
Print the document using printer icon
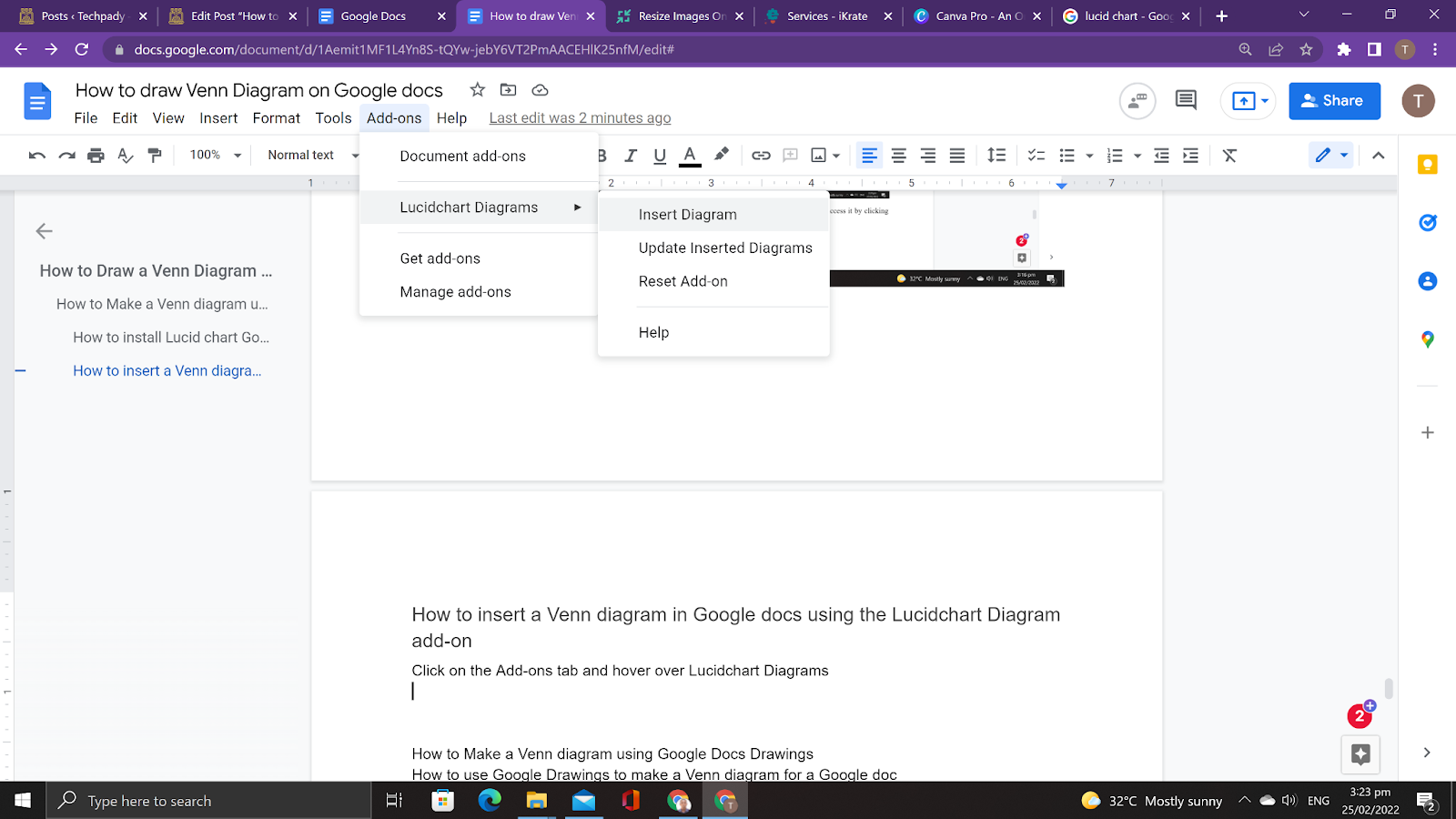tap(96, 156)
